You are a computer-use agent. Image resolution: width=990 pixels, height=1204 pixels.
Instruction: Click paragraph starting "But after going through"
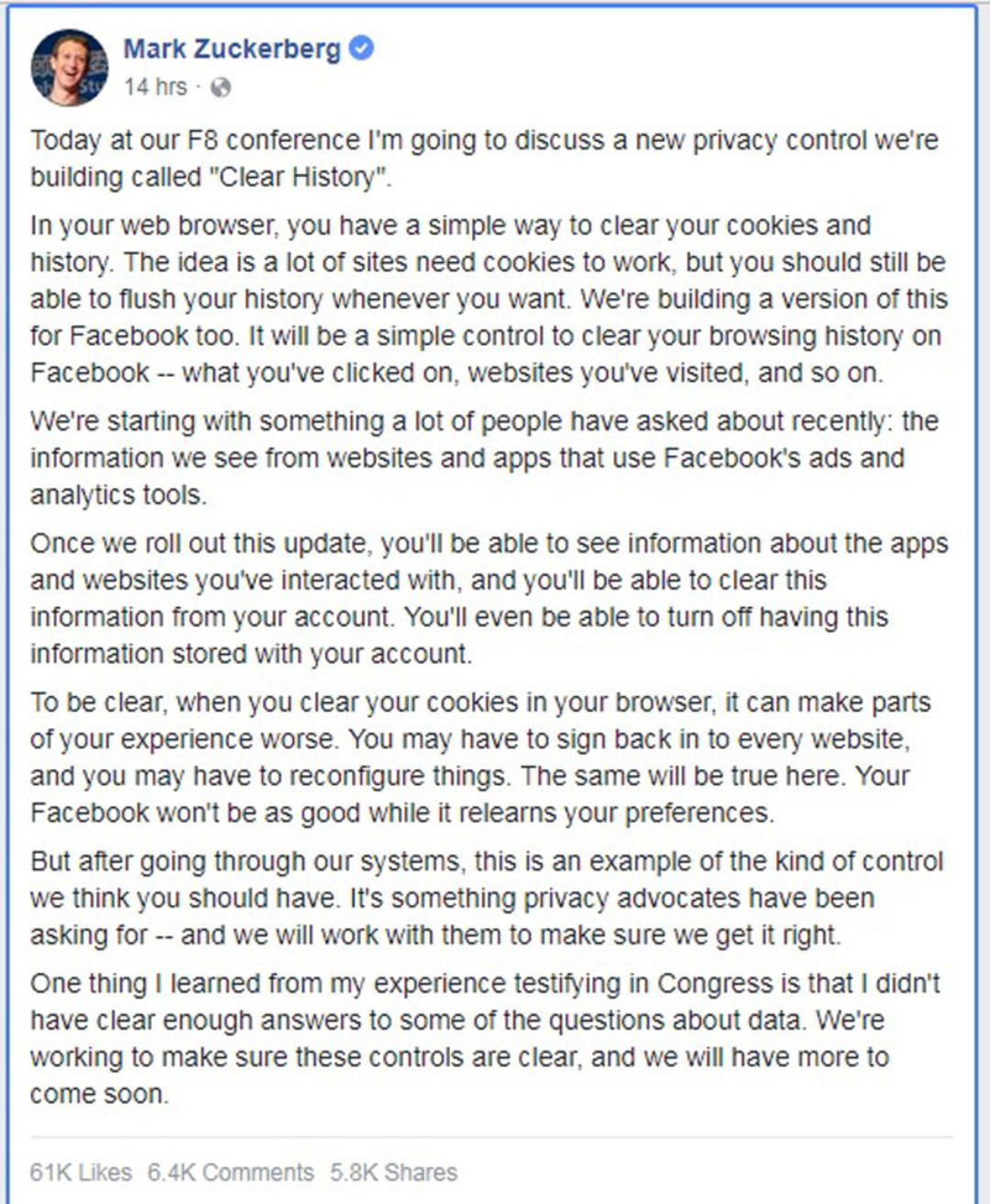(487, 898)
